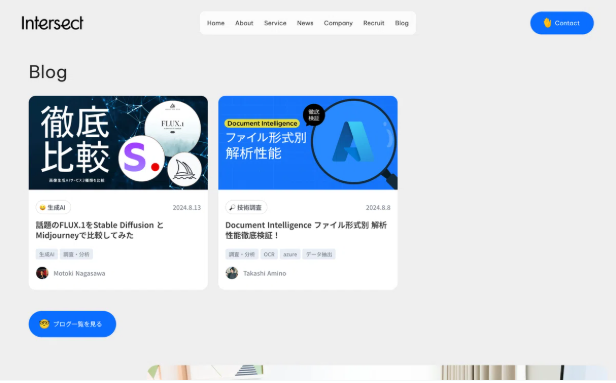Click the date 2024.8.8

(x=378, y=207)
